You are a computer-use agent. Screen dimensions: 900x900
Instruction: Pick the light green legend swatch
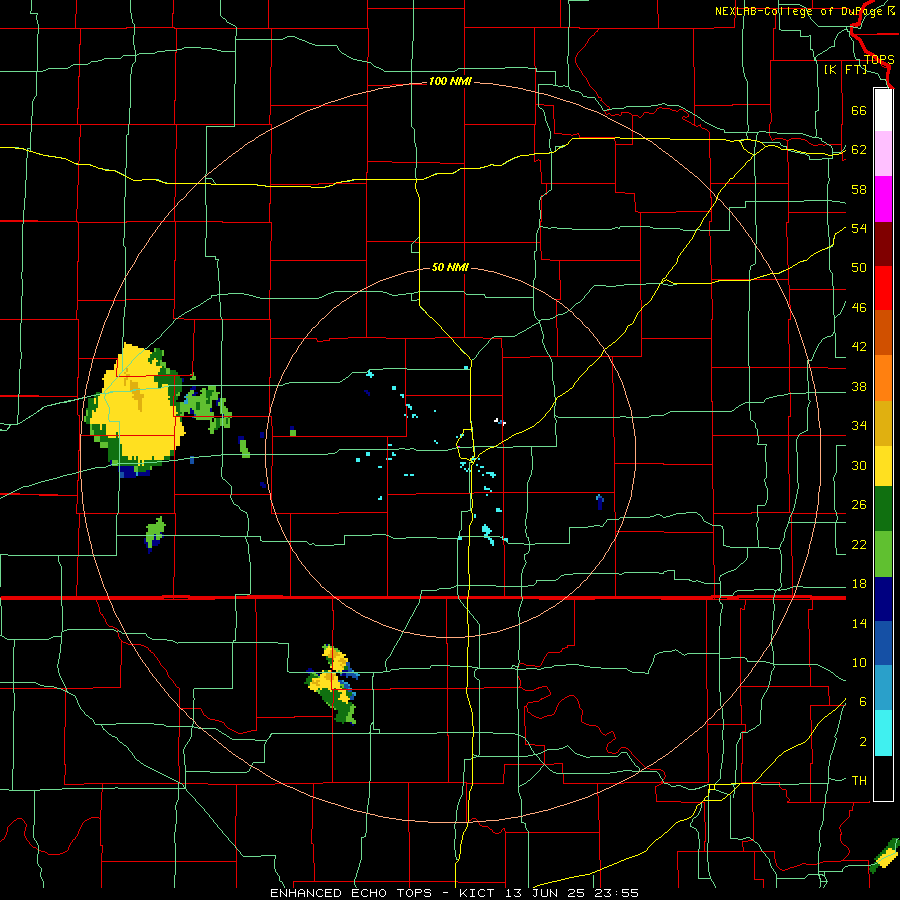coord(883,553)
